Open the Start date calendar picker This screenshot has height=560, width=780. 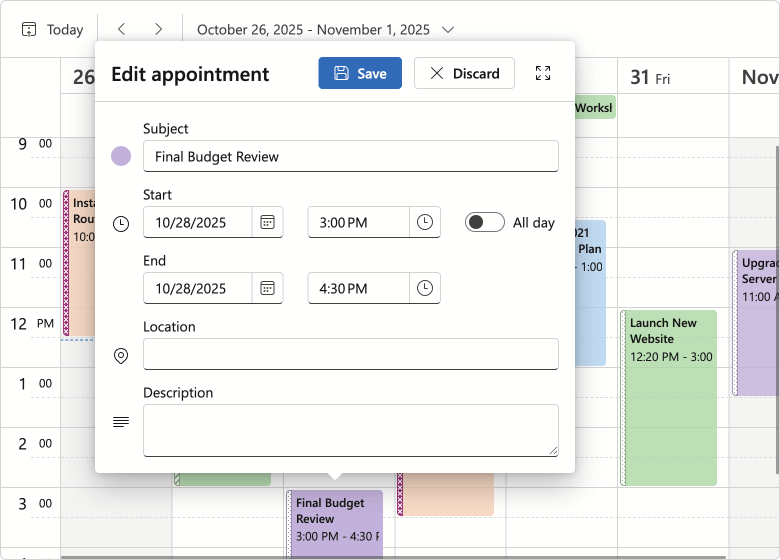[x=268, y=222]
